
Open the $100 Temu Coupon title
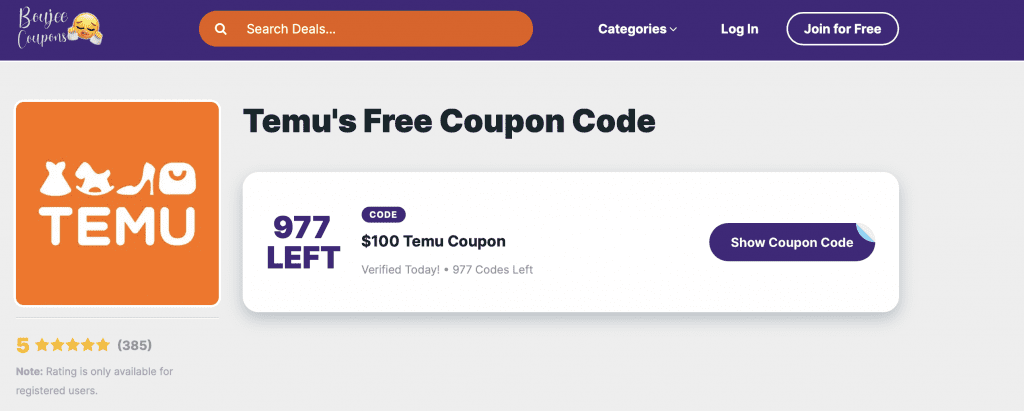tap(434, 241)
